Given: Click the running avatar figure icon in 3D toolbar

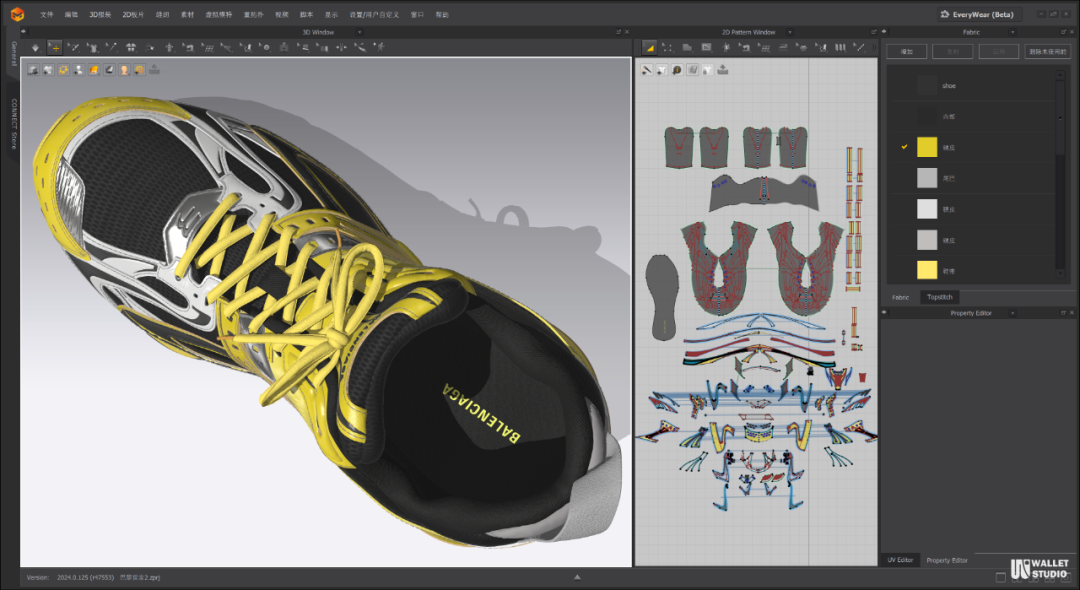Looking at the screenshot, I should click(380, 48).
